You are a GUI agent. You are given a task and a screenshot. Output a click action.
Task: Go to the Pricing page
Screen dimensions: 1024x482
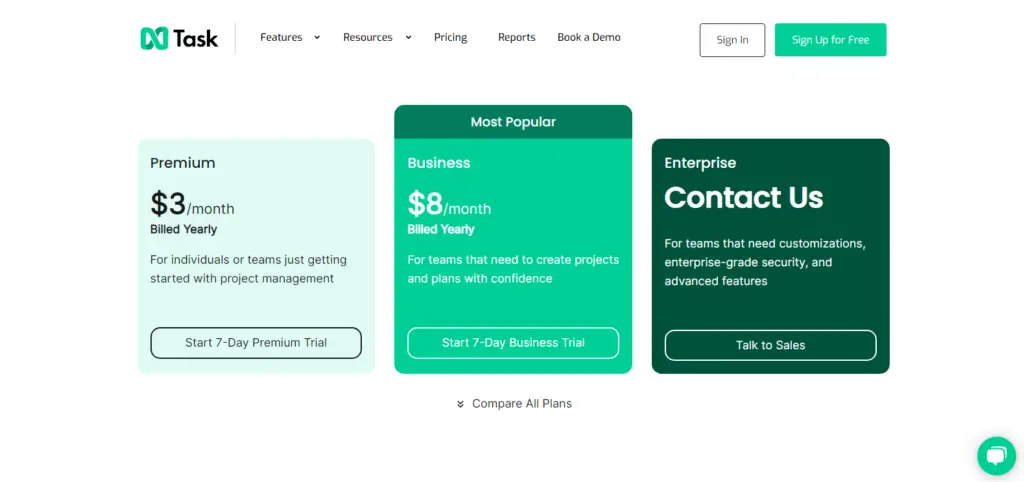451,37
